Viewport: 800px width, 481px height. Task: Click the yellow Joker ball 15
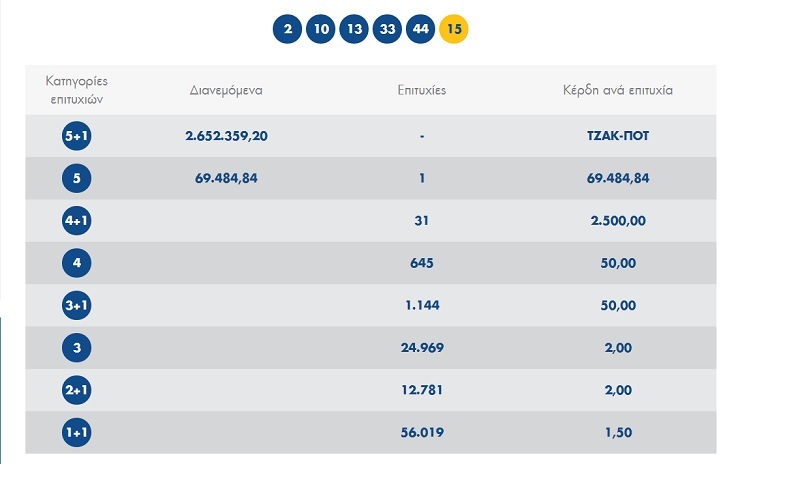click(x=454, y=29)
